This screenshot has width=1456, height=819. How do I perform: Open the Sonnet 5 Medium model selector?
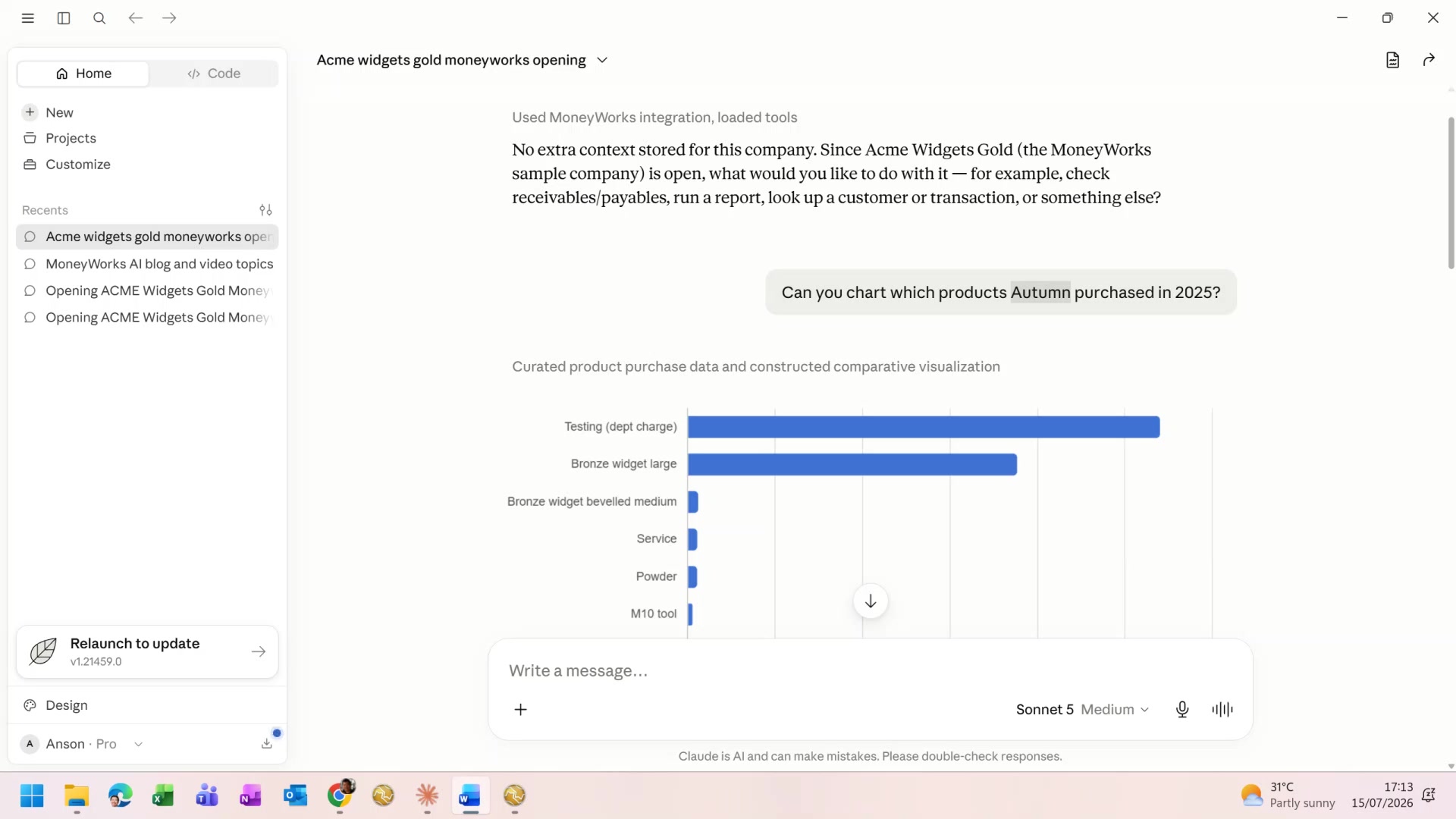click(x=1082, y=710)
